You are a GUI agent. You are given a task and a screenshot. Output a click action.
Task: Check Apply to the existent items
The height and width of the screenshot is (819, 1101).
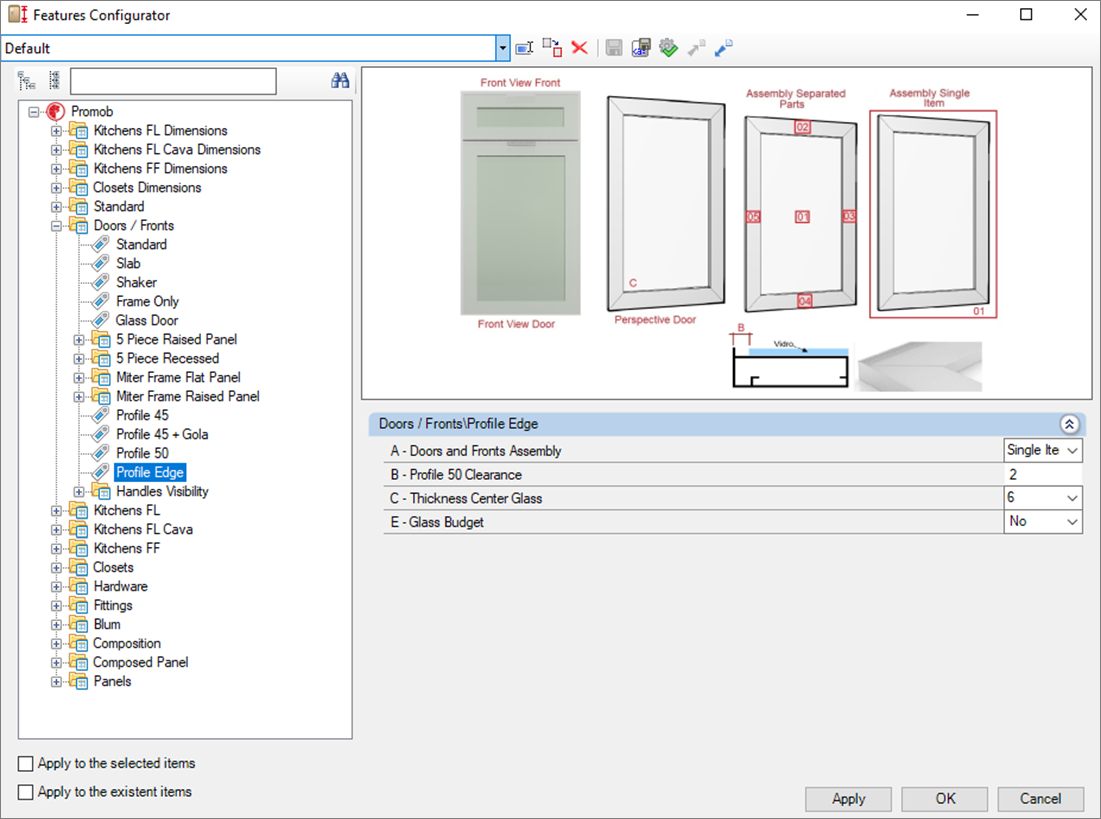(x=26, y=792)
